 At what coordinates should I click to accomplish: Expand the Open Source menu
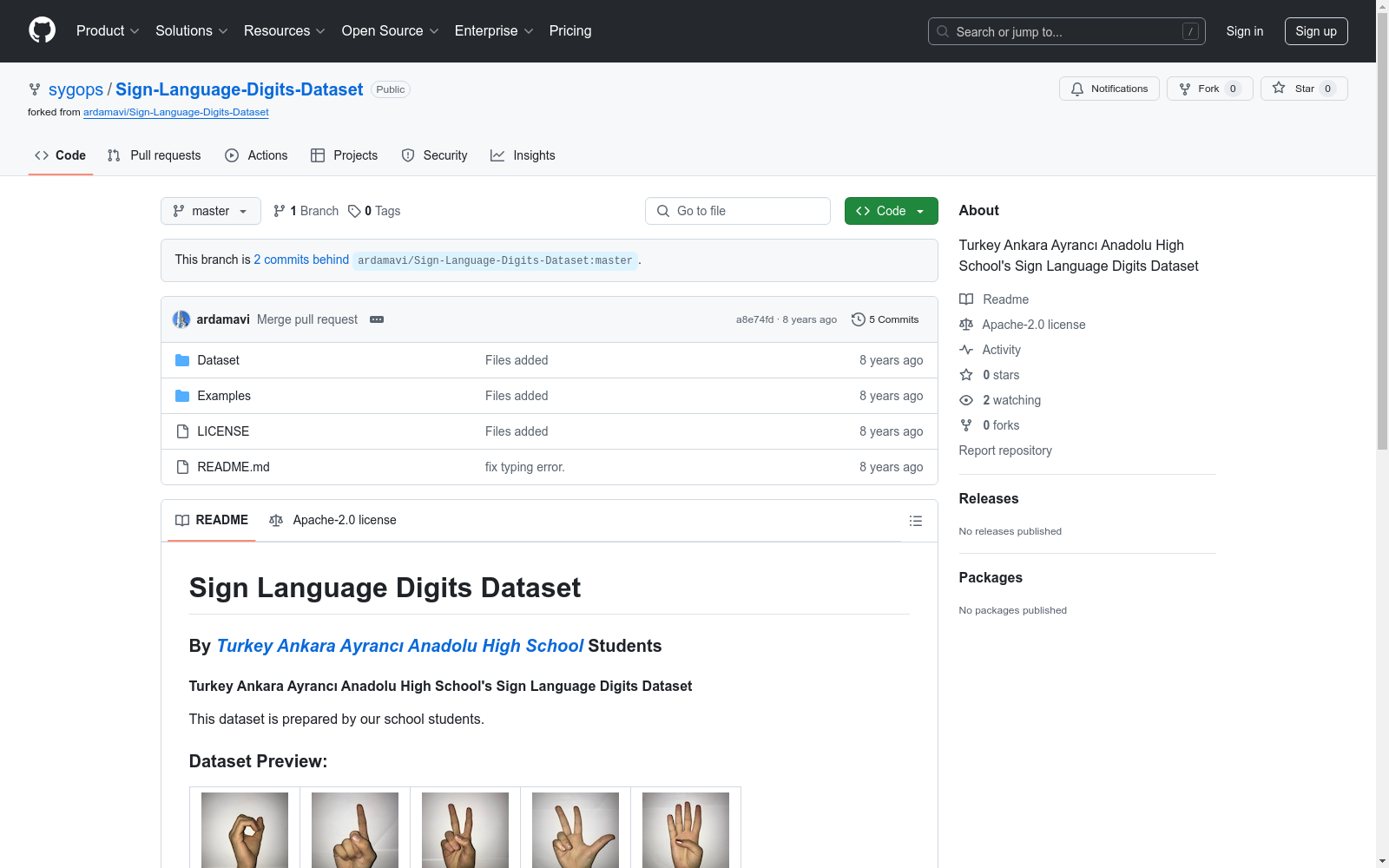pyautogui.click(x=390, y=31)
